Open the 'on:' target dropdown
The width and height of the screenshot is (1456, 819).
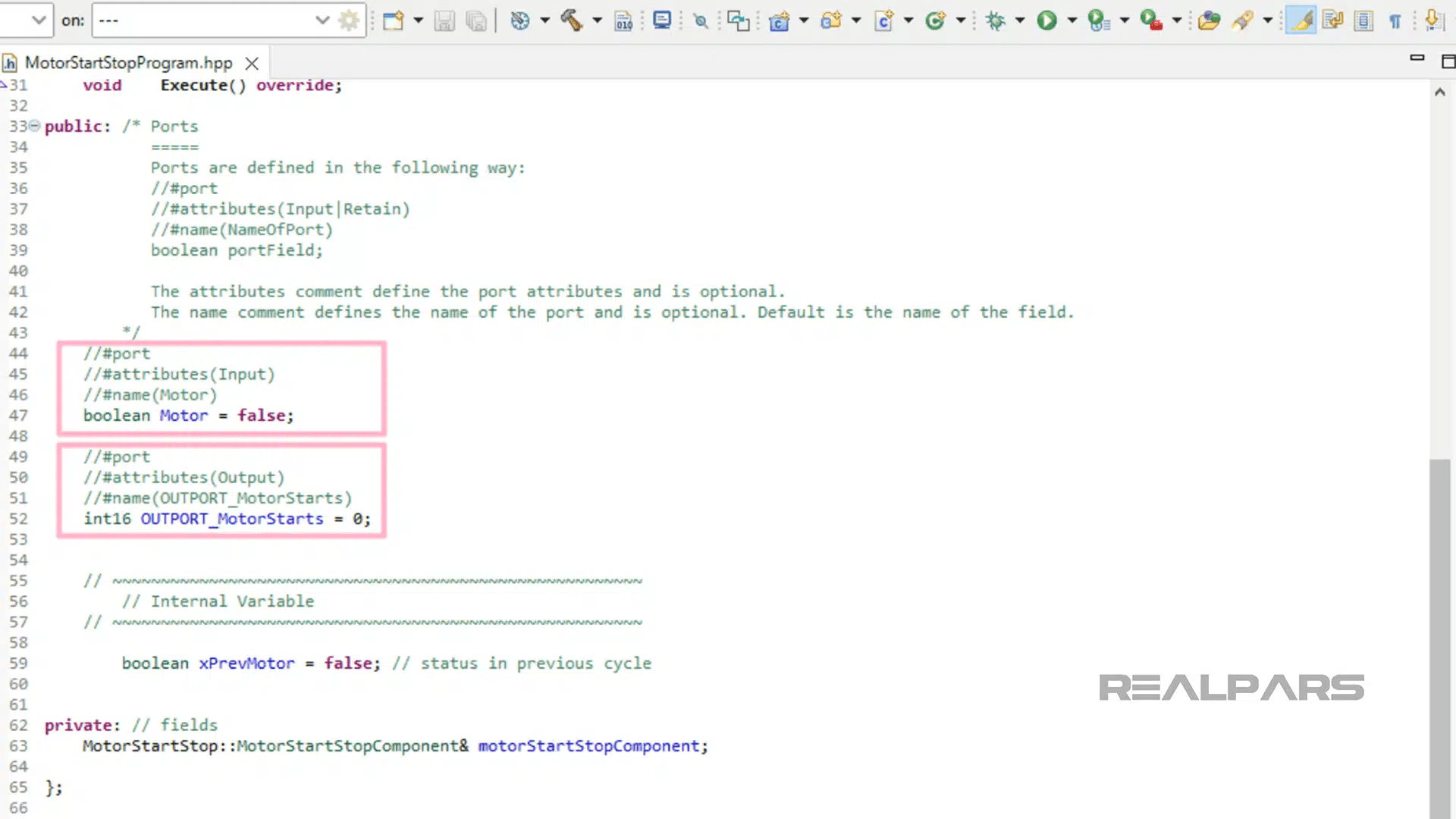322,20
